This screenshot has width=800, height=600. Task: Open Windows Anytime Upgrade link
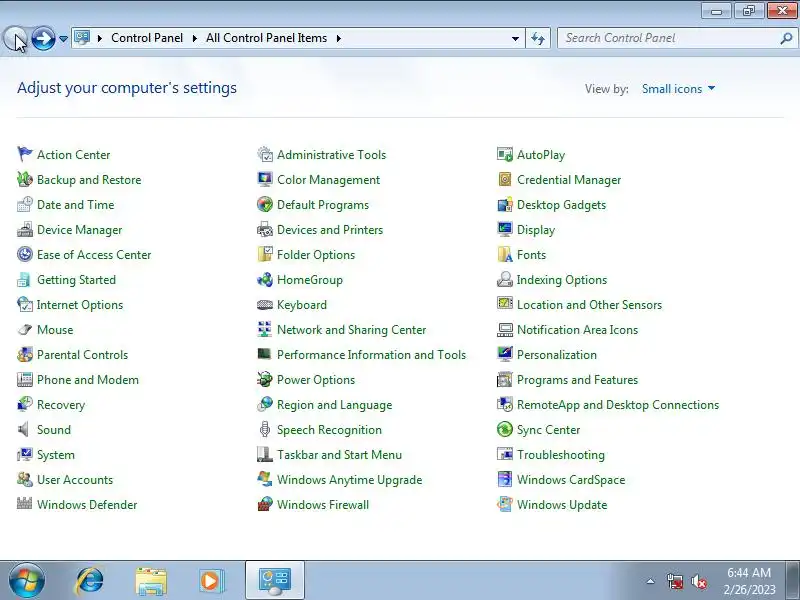click(x=349, y=480)
